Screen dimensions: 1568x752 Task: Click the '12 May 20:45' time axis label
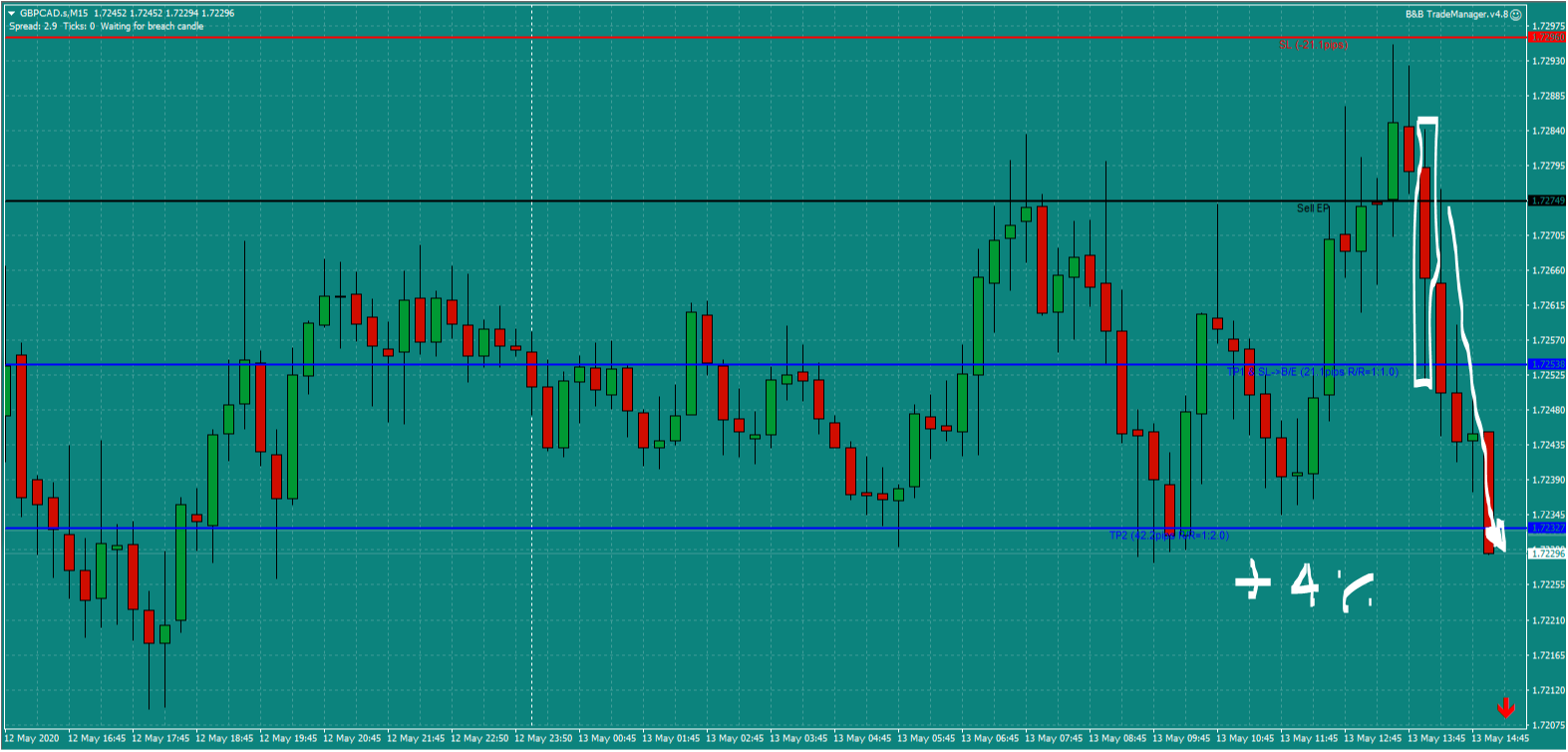click(x=352, y=738)
